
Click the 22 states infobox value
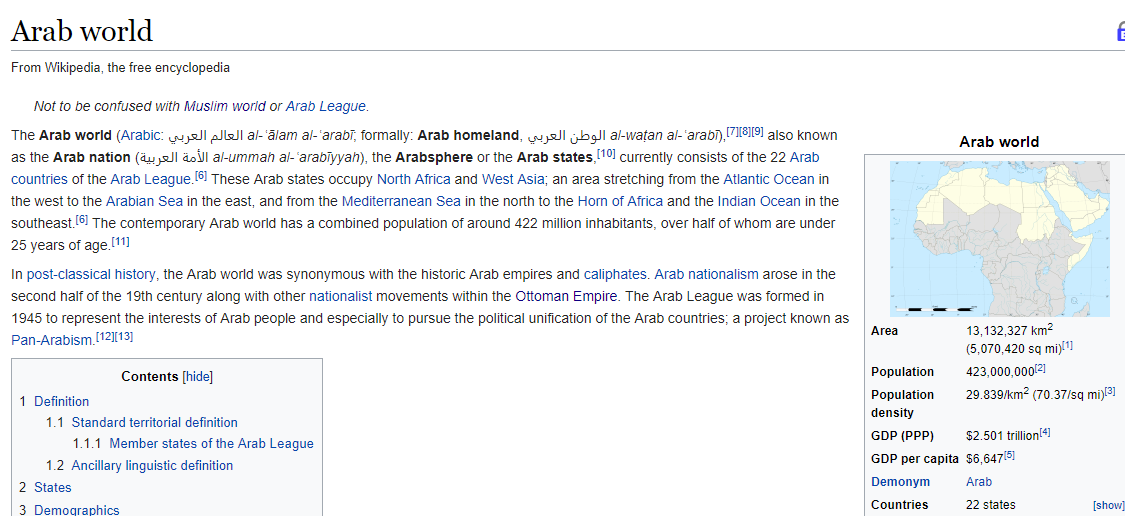point(991,505)
